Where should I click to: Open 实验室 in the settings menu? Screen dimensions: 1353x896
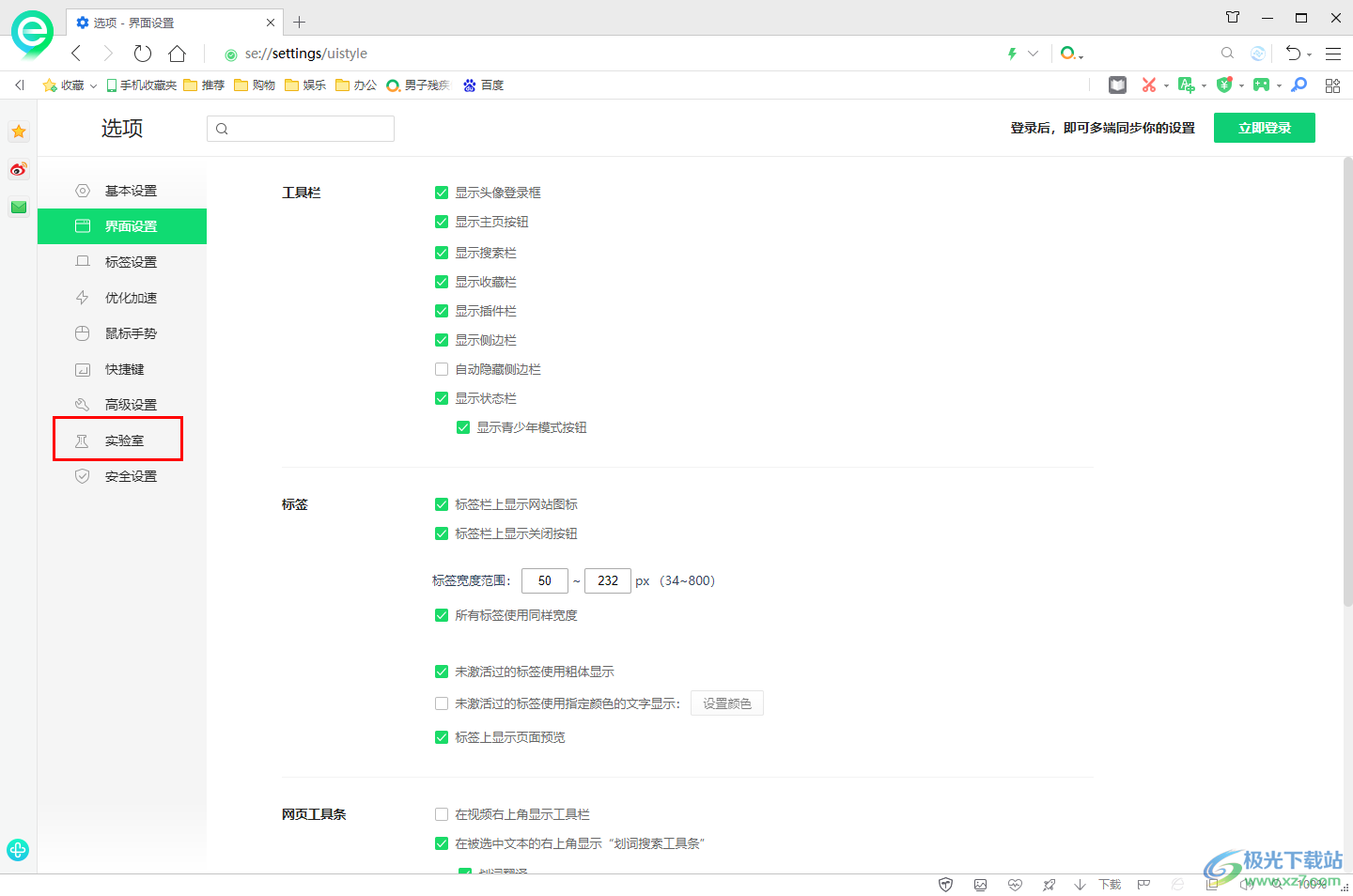click(122, 440)
